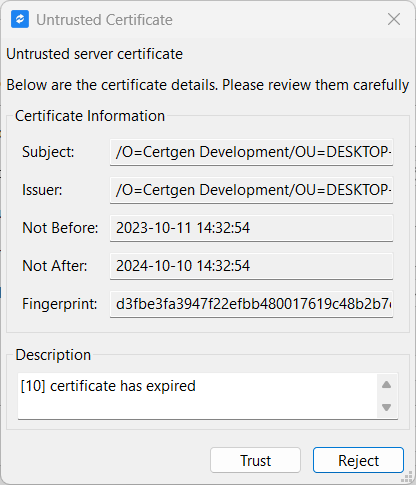The width and height of the screenshot is (416, 485).
Task: Click the Trust button
Action: 255,460
